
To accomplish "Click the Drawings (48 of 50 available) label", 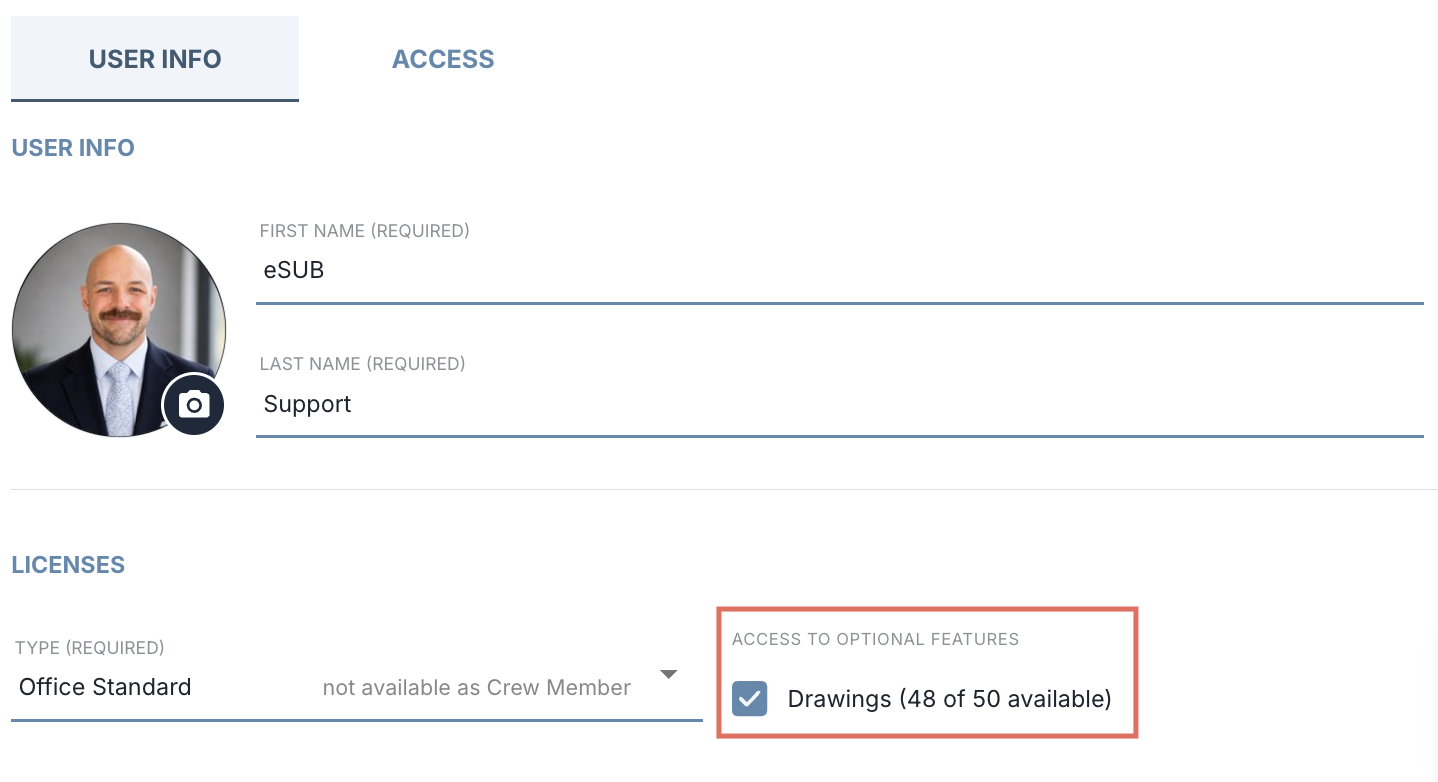I will tap(950, 699).
